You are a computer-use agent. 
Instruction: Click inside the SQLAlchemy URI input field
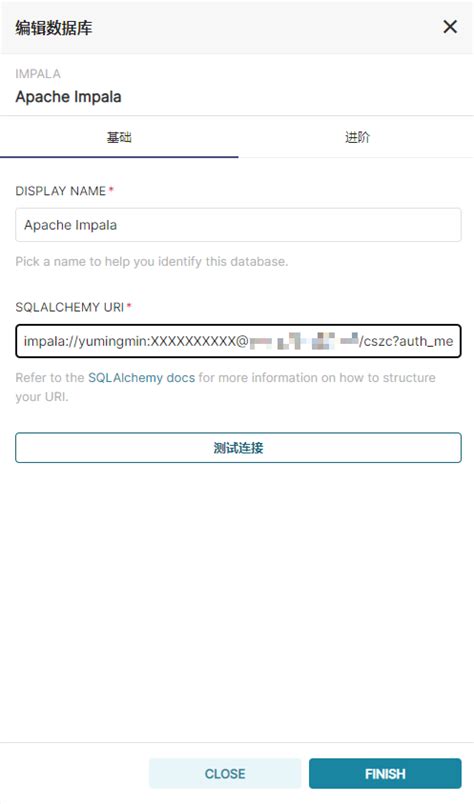[238, 341]
